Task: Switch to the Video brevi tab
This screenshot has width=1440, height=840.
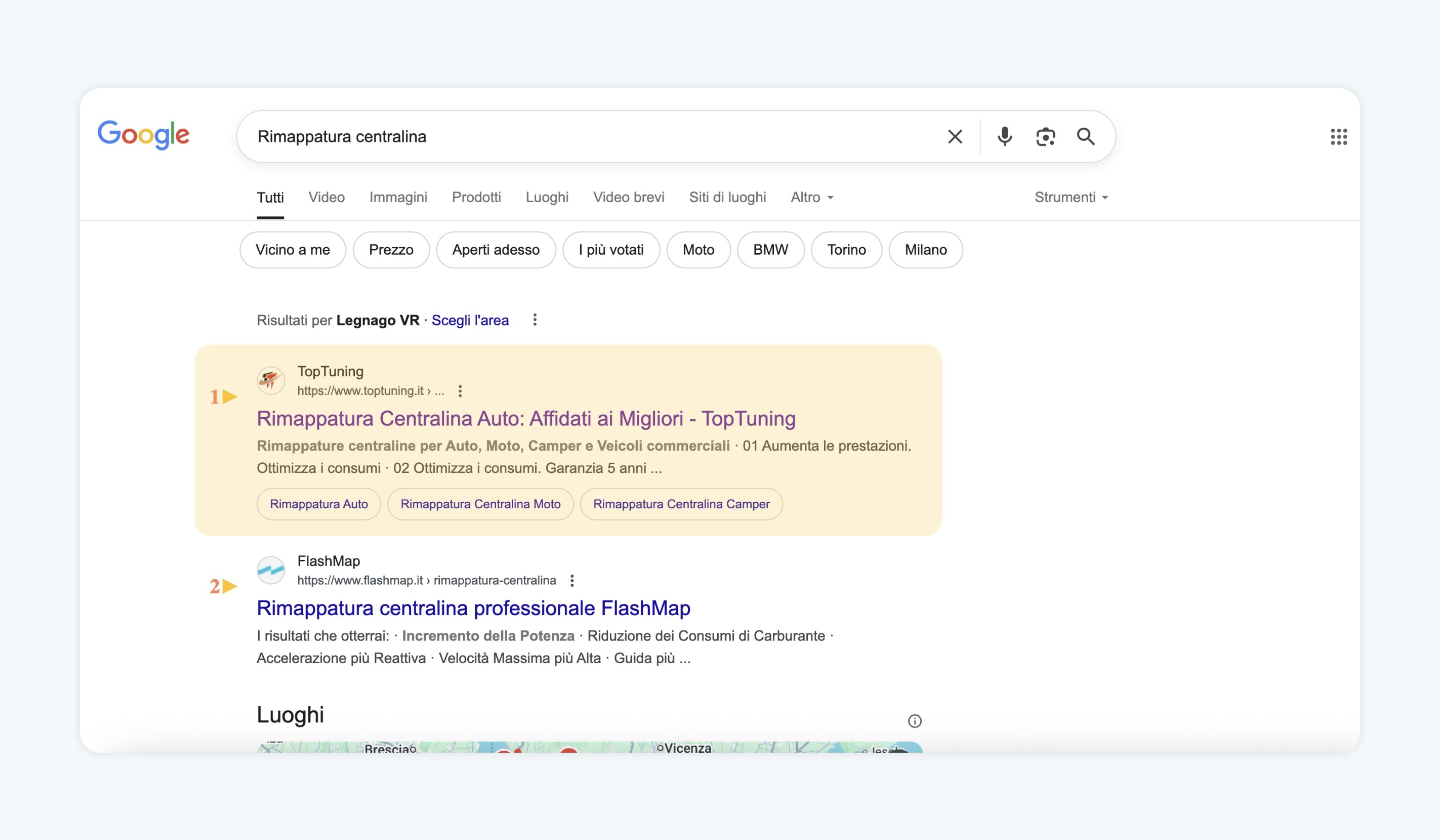Action: pos(629,198)
